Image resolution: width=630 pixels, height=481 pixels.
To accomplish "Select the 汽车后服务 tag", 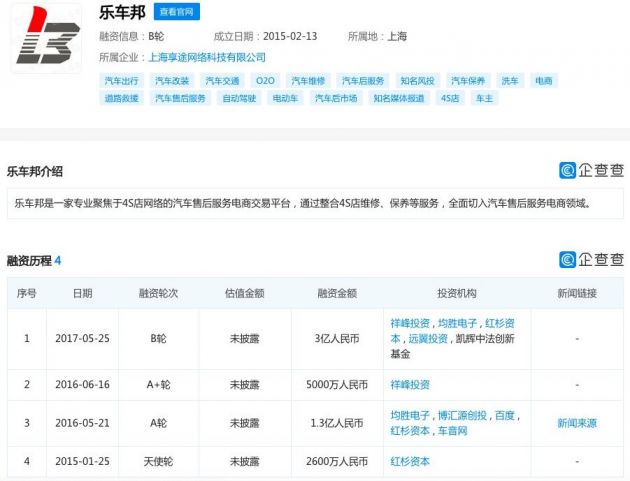I will click(363, 81).
